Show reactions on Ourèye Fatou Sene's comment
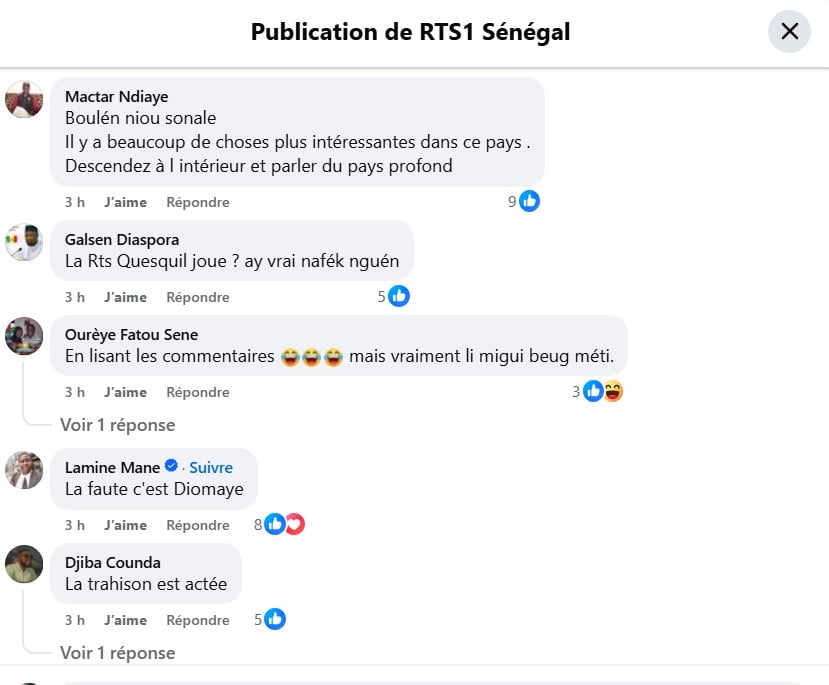 tap(602, 391)
